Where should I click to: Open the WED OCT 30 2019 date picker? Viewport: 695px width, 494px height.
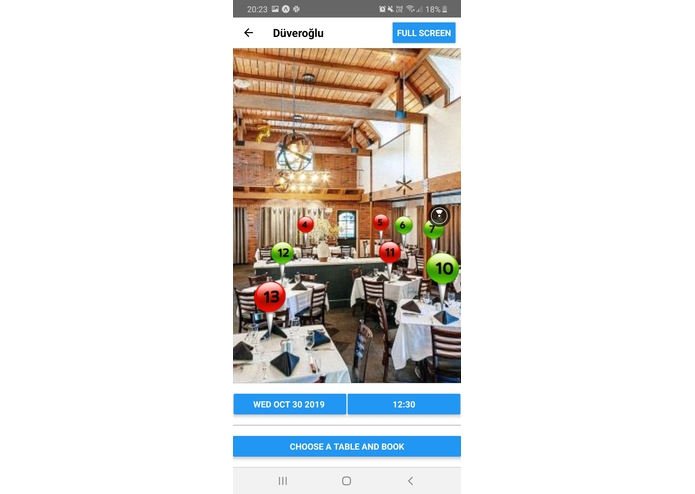[x=289, y=404]
